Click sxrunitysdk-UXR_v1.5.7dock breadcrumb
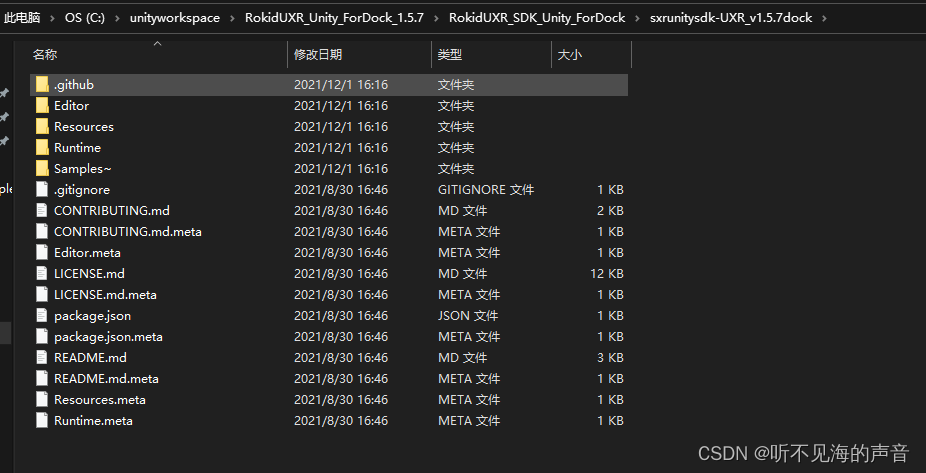 coord(731,18)
